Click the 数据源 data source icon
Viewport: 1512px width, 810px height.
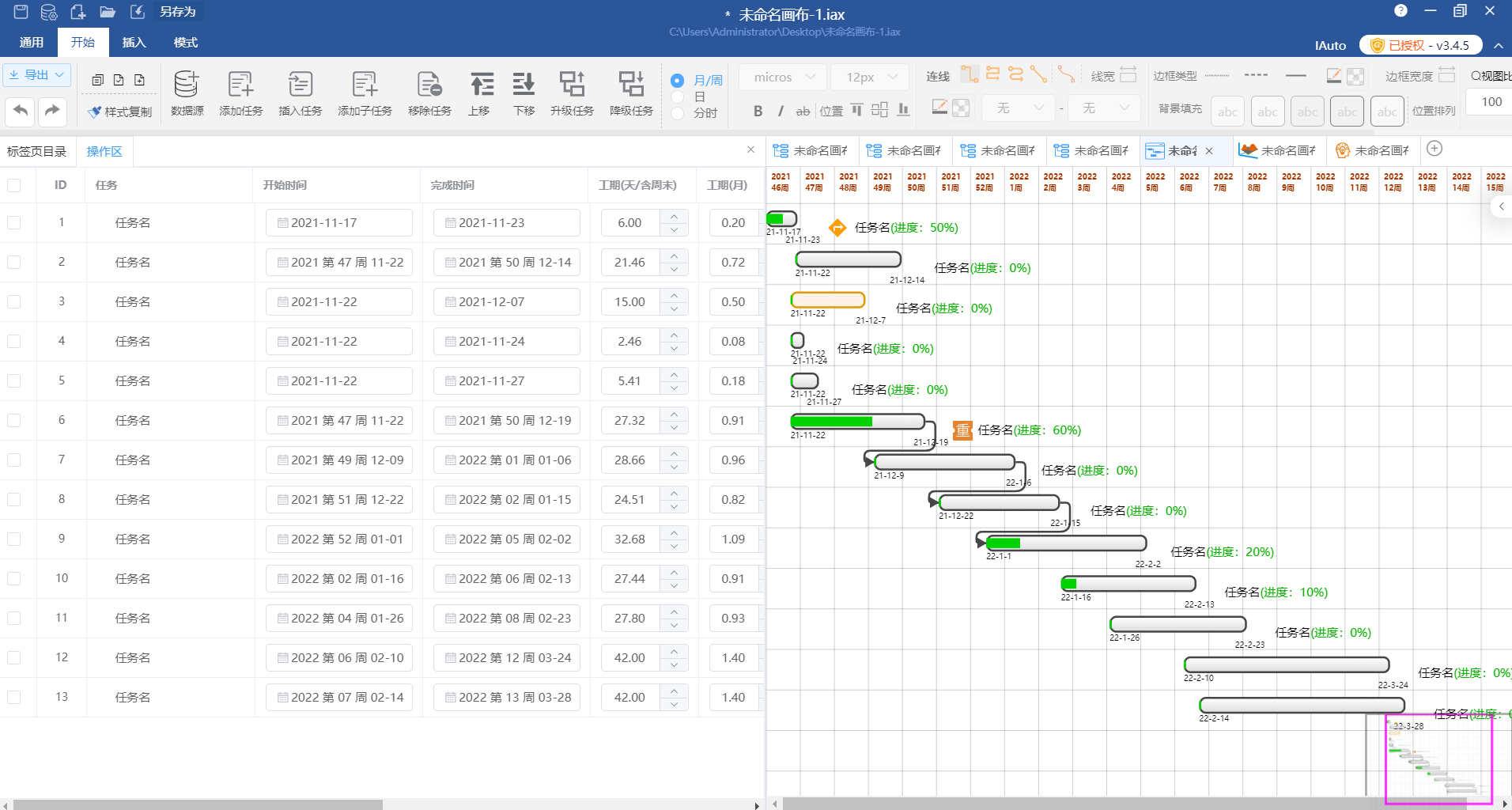tap(187, 84)
